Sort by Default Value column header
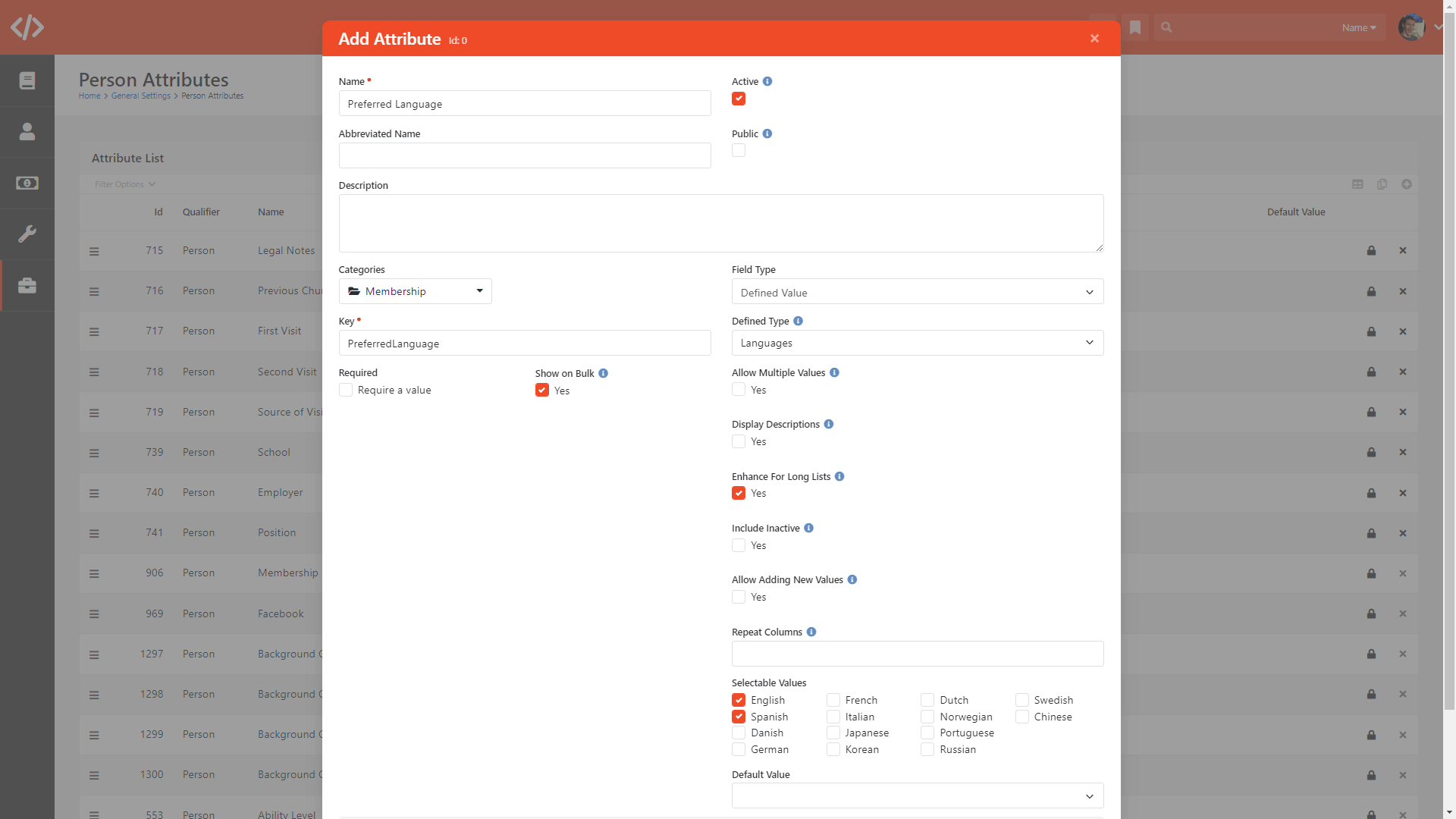 [1296, 212]
